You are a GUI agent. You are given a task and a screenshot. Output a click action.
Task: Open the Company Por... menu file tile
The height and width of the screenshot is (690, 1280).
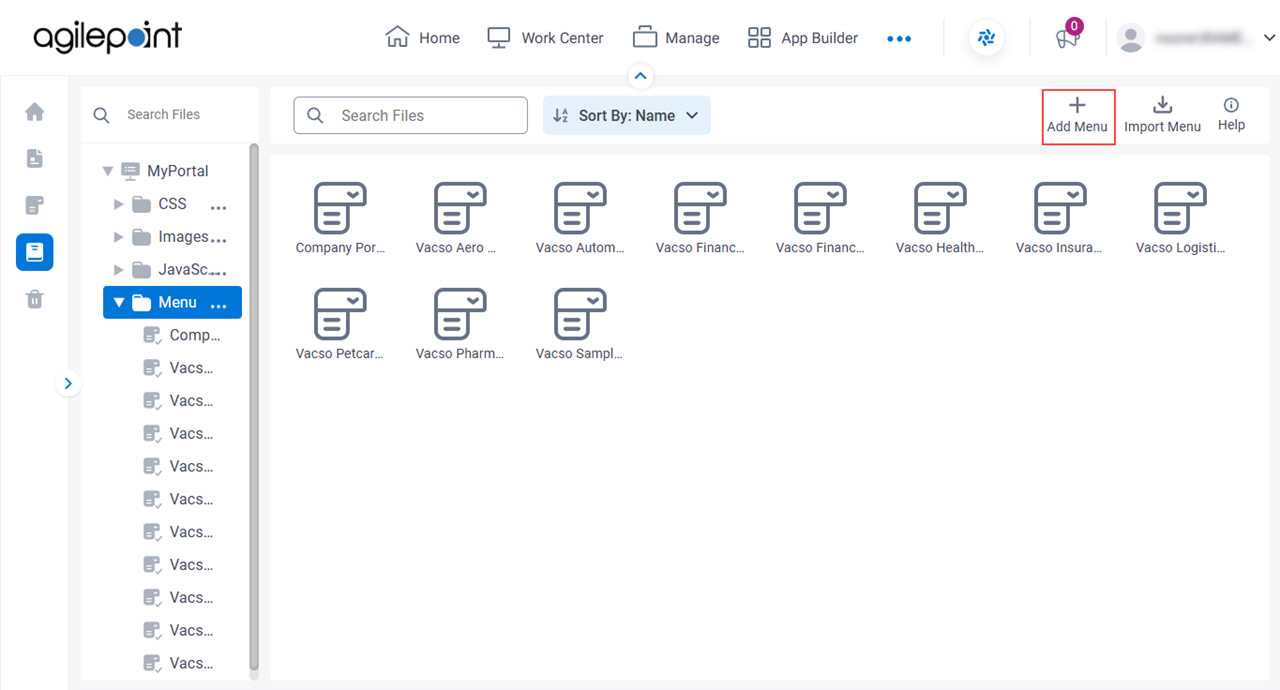coord(340,219)
